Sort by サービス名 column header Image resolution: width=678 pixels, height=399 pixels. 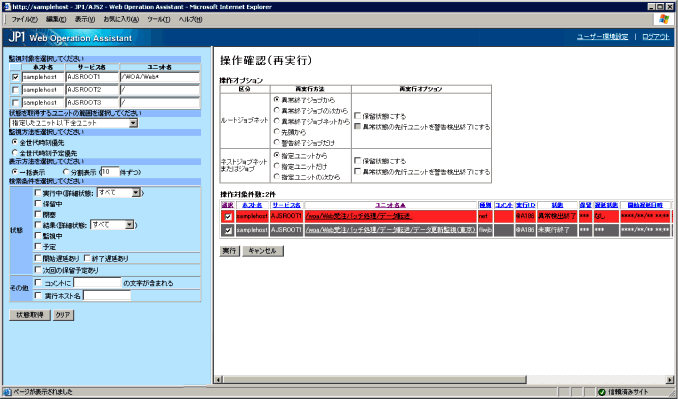(287, 205)
